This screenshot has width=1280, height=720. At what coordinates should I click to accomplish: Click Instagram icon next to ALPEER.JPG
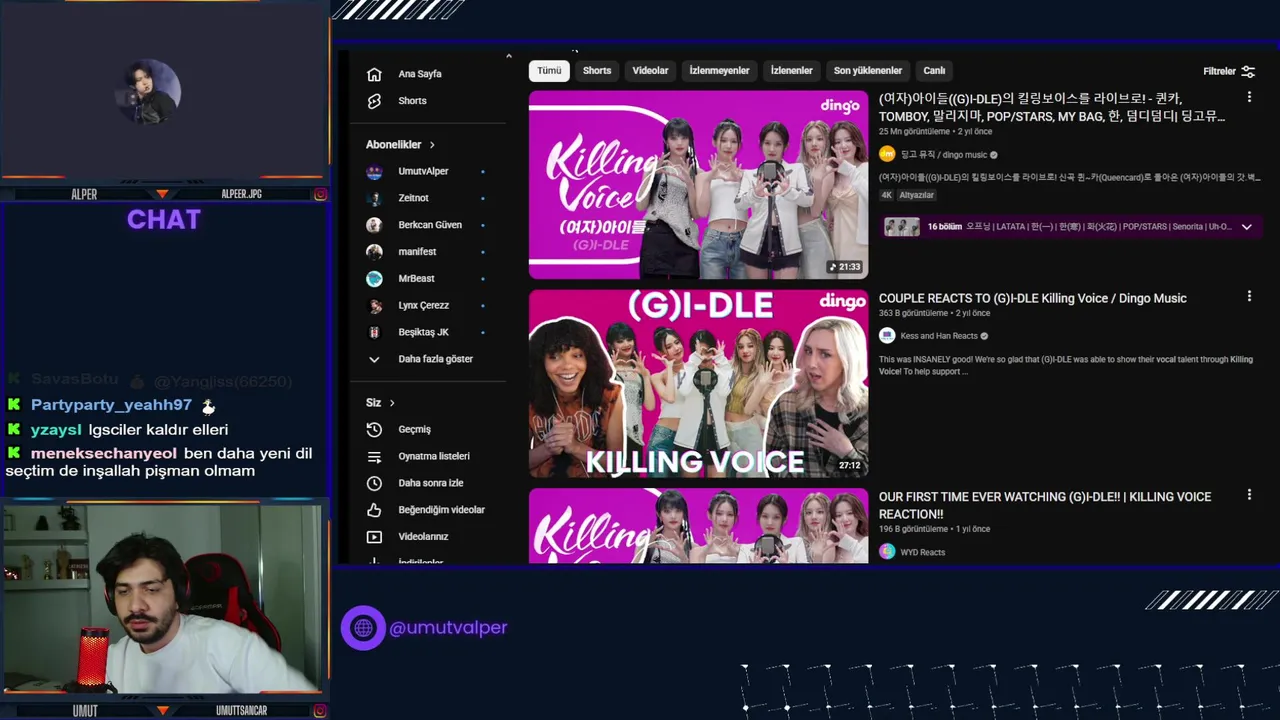click(320, 194)
